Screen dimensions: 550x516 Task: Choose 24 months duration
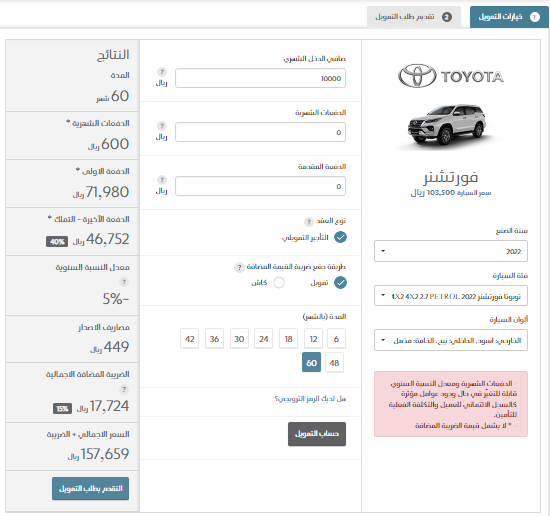263,339
